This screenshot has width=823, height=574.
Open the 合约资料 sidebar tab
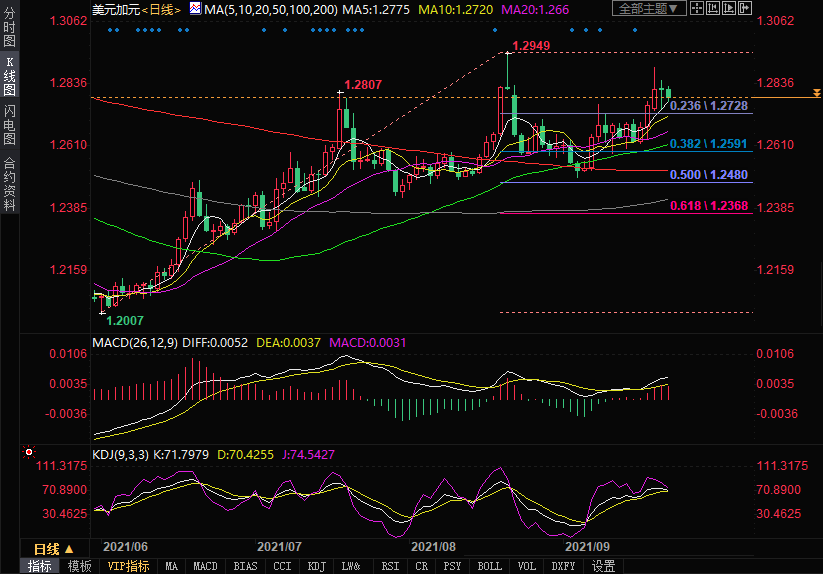point(10,183)
